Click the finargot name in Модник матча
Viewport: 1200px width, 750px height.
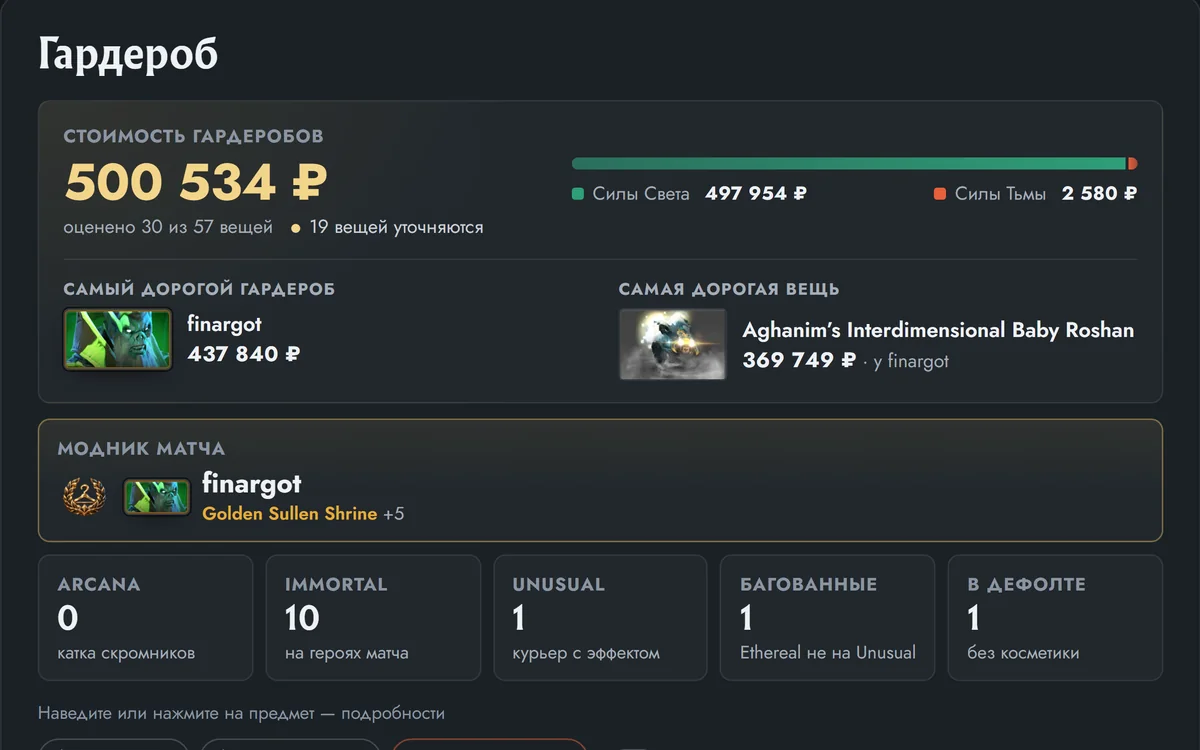pos(252,484)
